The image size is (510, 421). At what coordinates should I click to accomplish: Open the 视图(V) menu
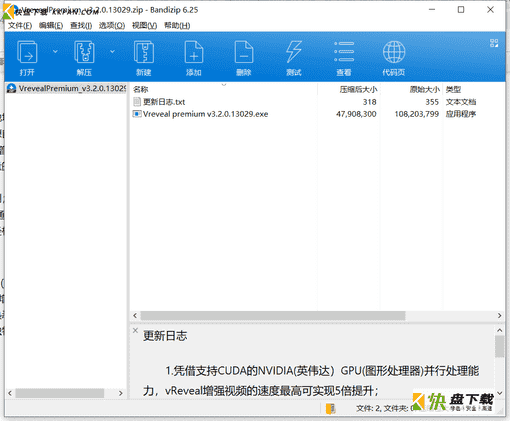point(144,25)
